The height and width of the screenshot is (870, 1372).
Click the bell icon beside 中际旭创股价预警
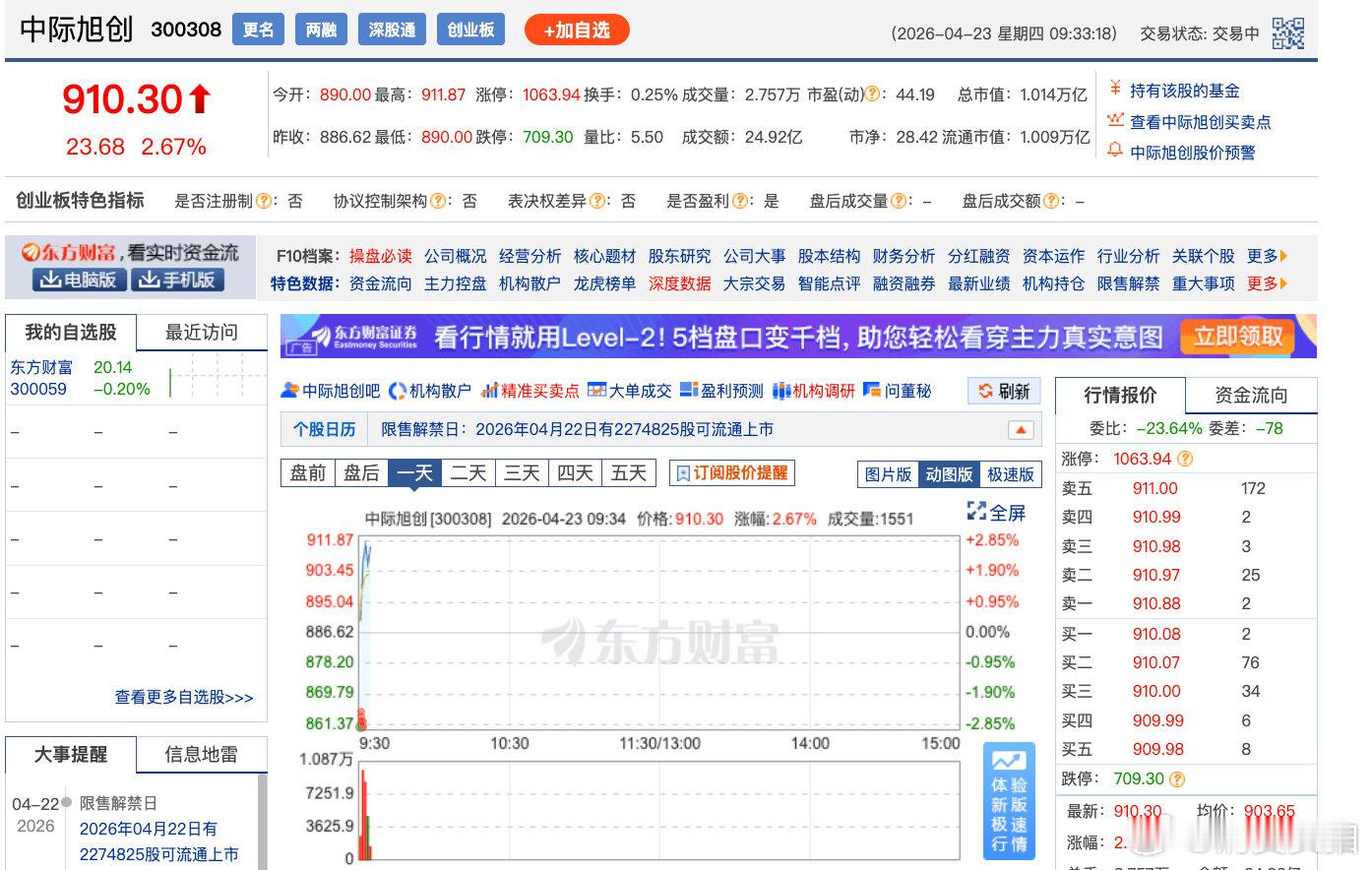pos(1115,151)
